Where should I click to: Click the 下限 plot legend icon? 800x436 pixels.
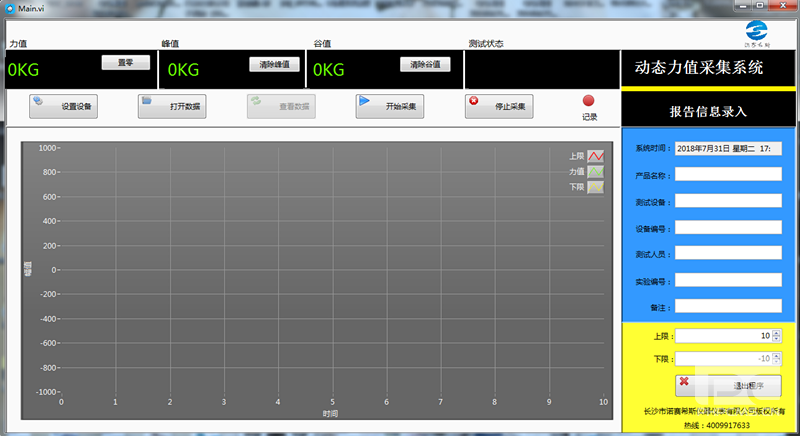(x=595, y=187)
